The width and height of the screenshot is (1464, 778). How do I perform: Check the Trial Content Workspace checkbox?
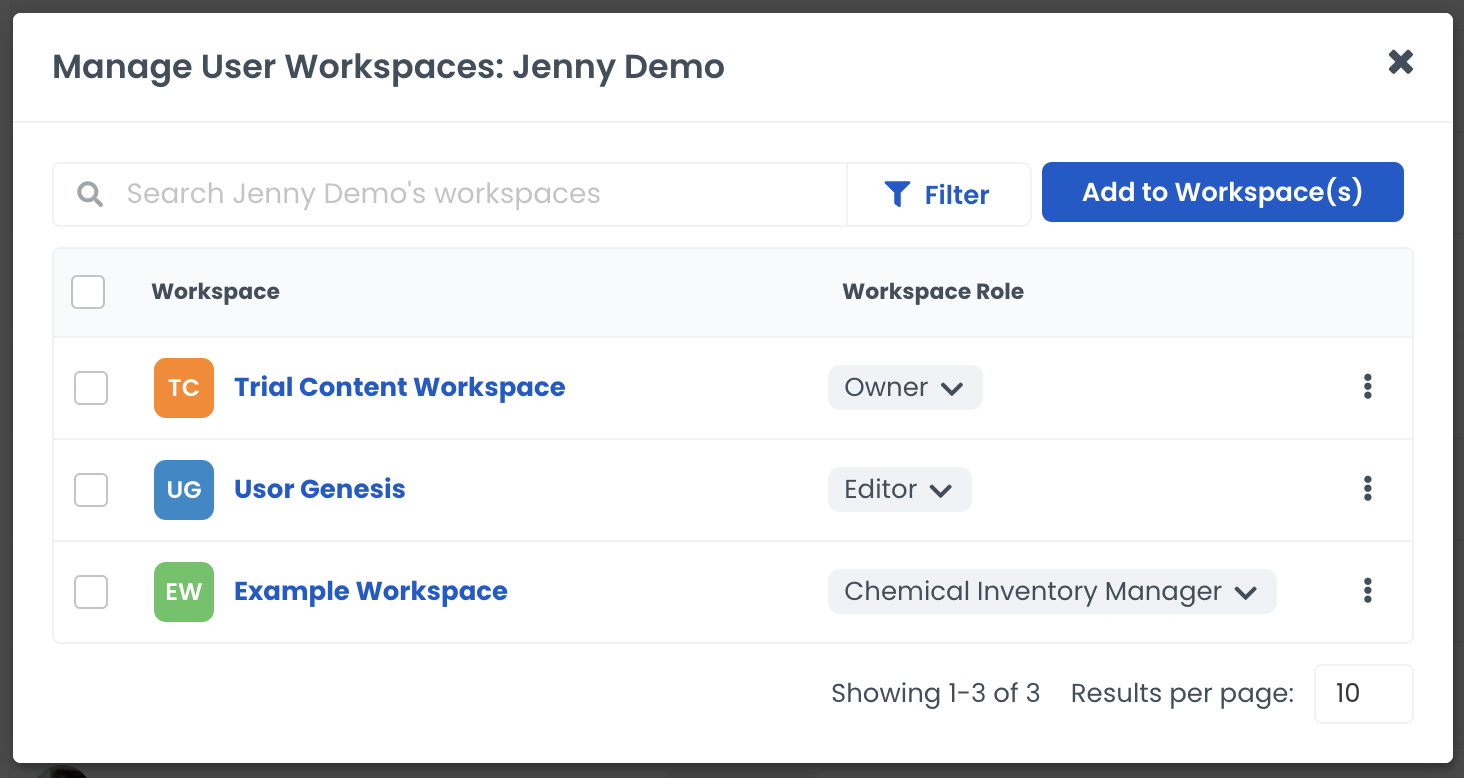click(x=91, y=388)
